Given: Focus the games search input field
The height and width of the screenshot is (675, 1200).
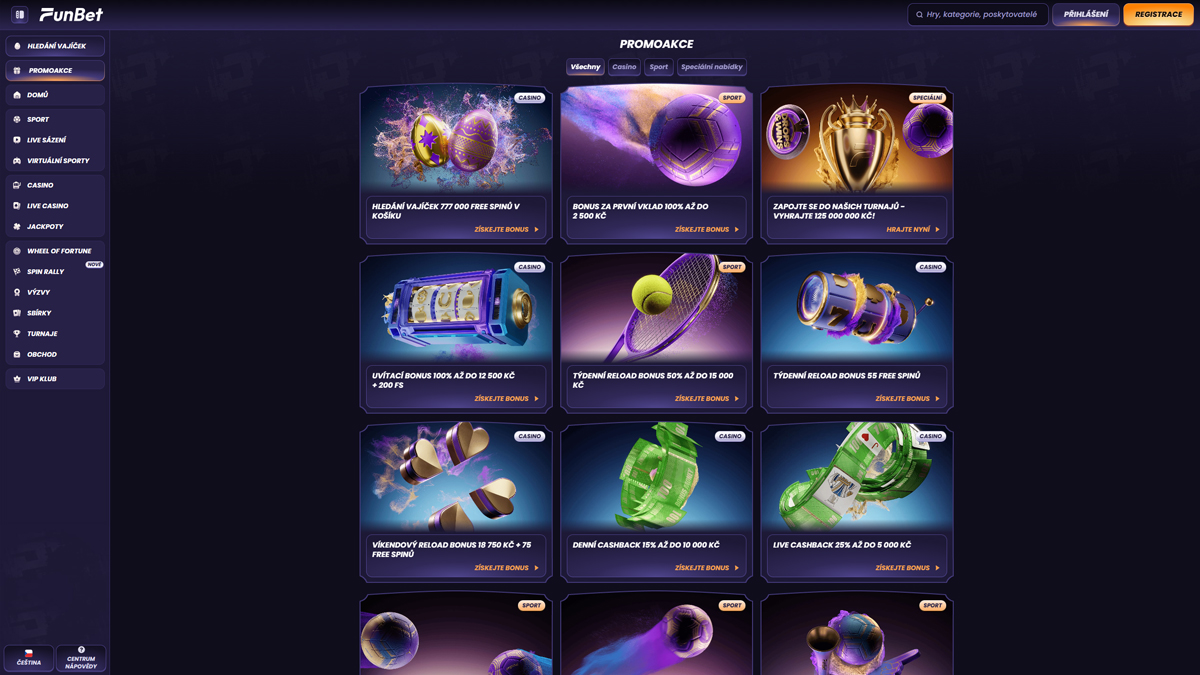Looking at the screenshot, I should pyautogui.click(x=978, y=15).
